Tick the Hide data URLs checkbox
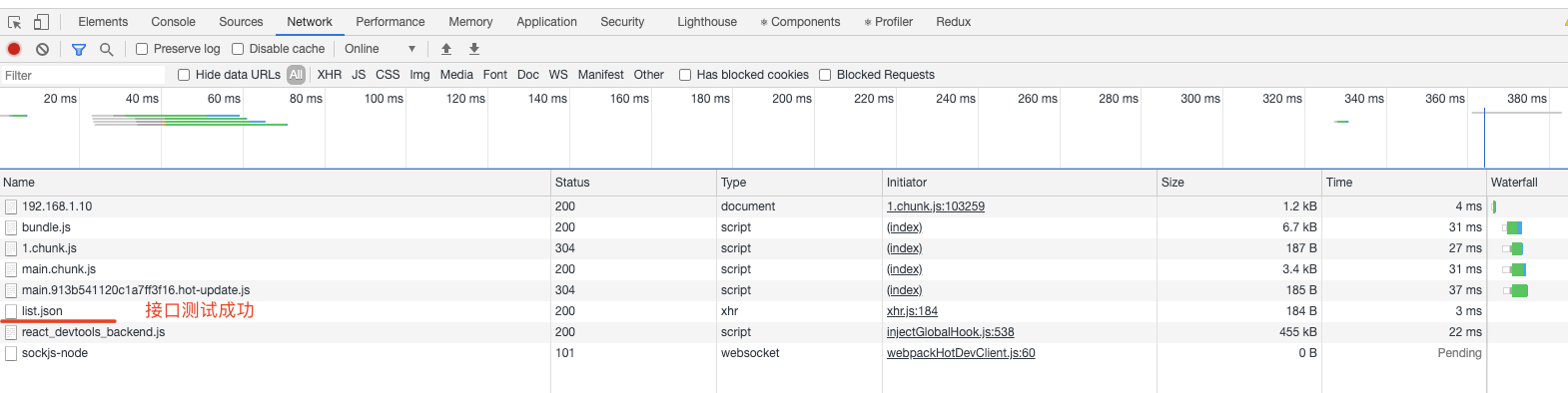This screenshot has width=1568, height=393. click(184, 75)
